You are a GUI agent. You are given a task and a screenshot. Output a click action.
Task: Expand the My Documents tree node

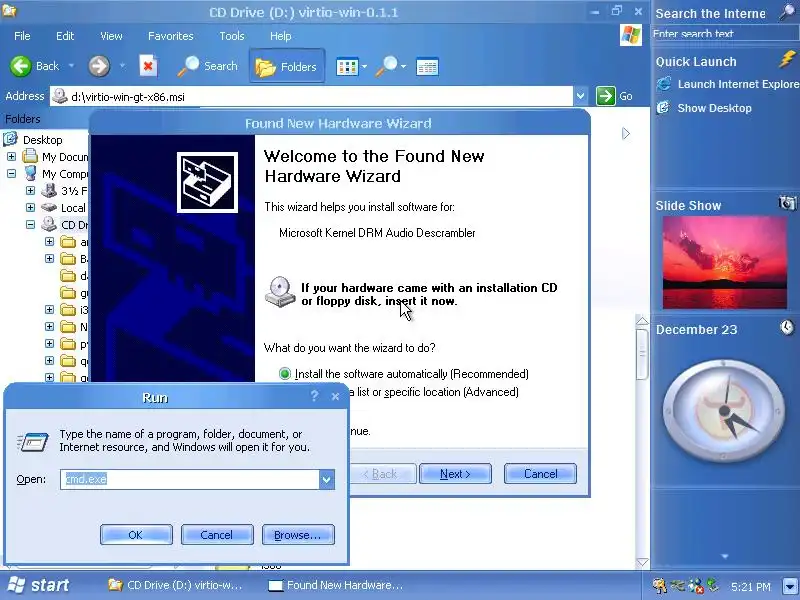11,156
